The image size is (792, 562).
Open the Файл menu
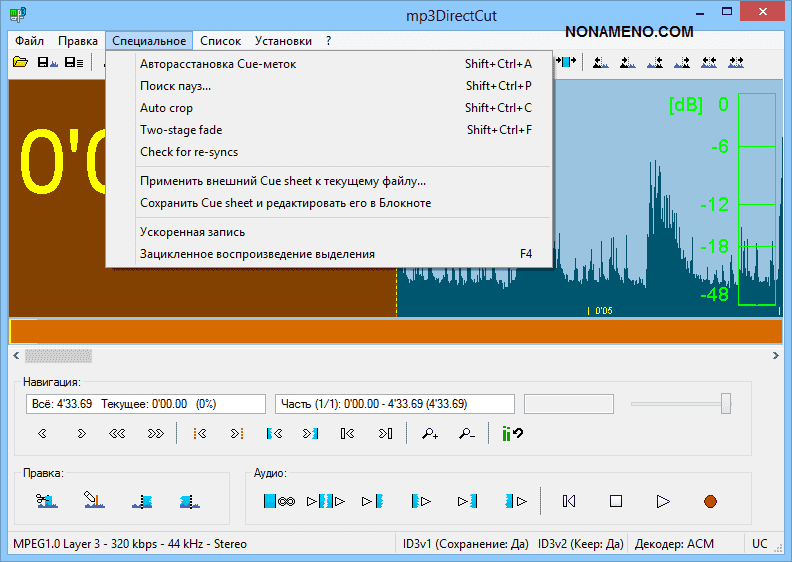point(29,41)
